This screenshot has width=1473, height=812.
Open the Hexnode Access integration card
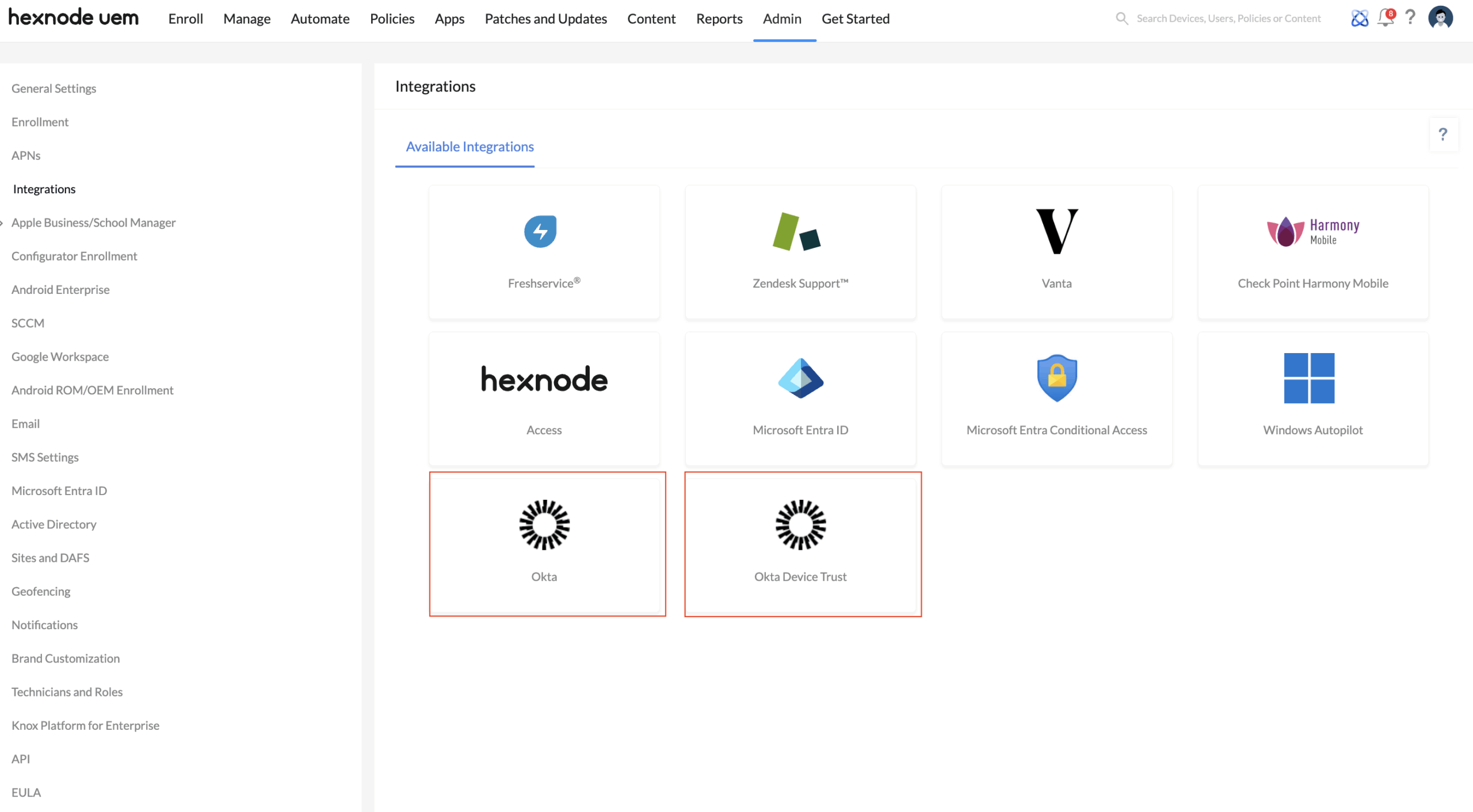[544, 398]
